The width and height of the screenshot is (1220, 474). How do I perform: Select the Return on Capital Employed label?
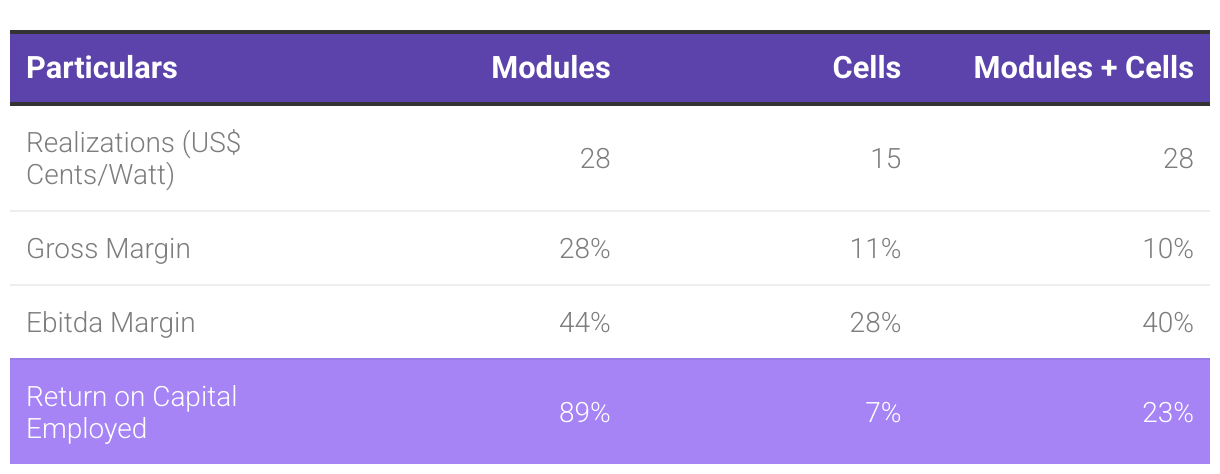click(131, 412)
